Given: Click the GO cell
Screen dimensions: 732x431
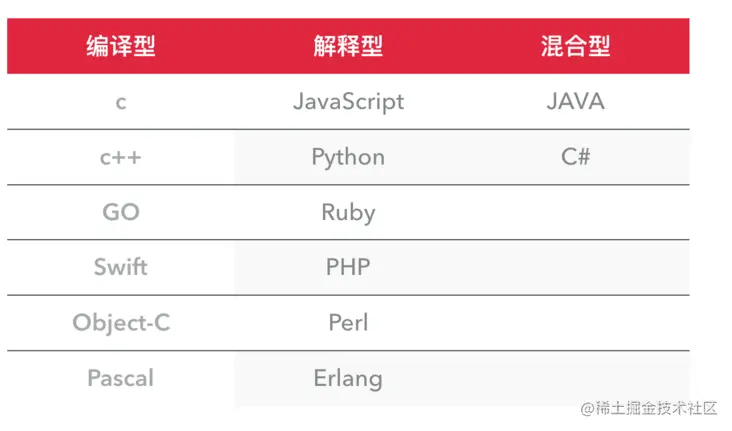Looking at the screenshot, I should click(x=121, y=212).
